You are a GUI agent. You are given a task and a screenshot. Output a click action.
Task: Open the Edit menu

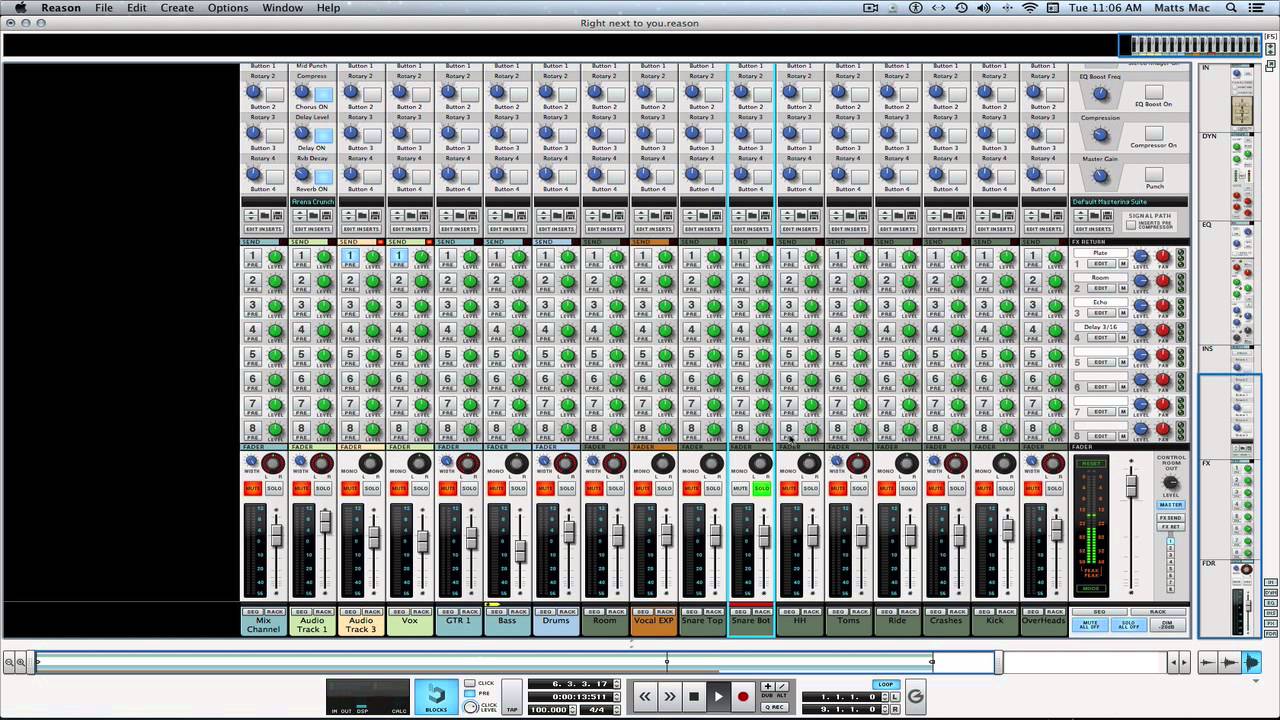pyautogui.click(x=137, y=8)
